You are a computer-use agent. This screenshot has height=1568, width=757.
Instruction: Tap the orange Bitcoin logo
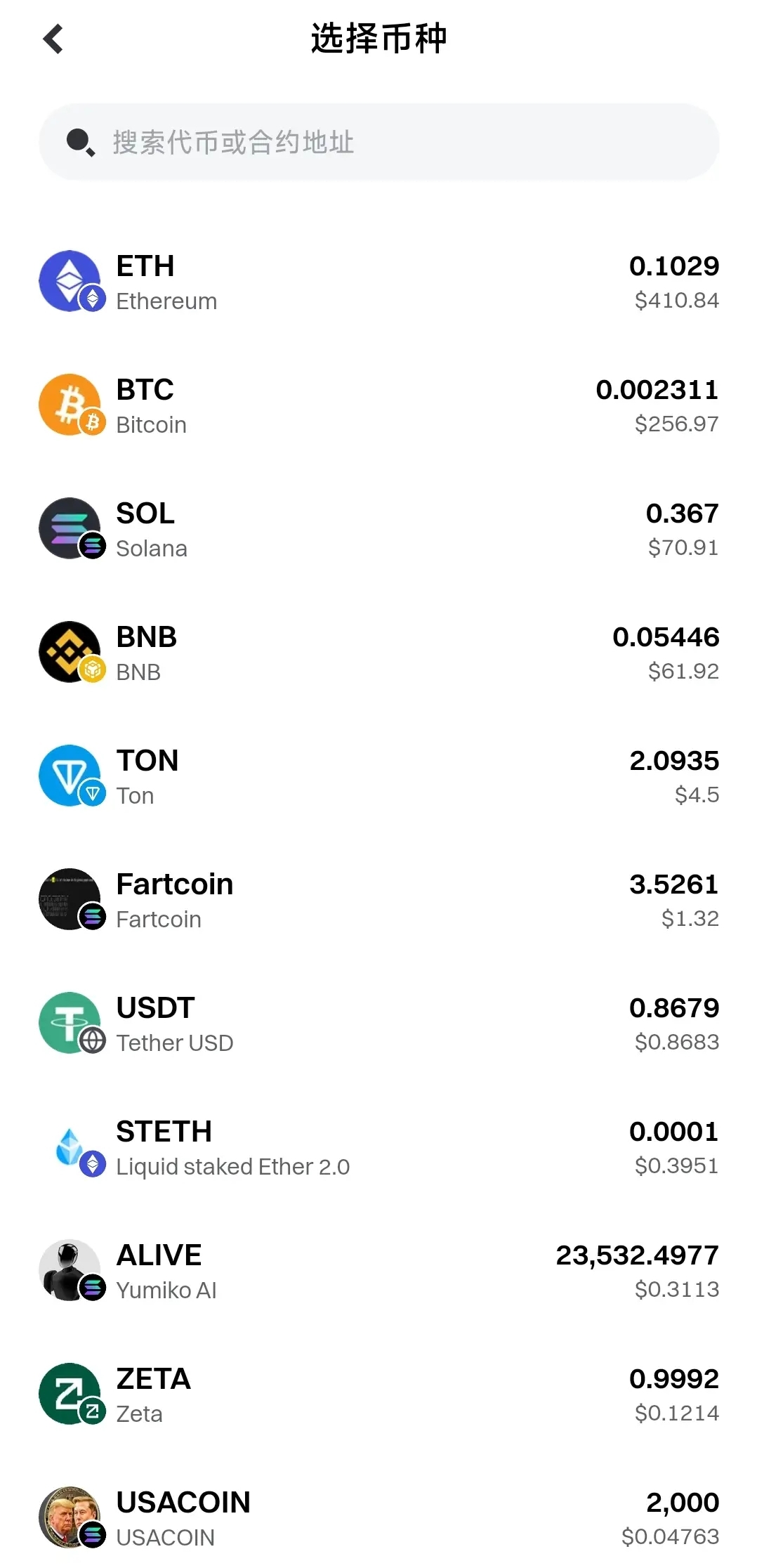click(x=70, y=405)
